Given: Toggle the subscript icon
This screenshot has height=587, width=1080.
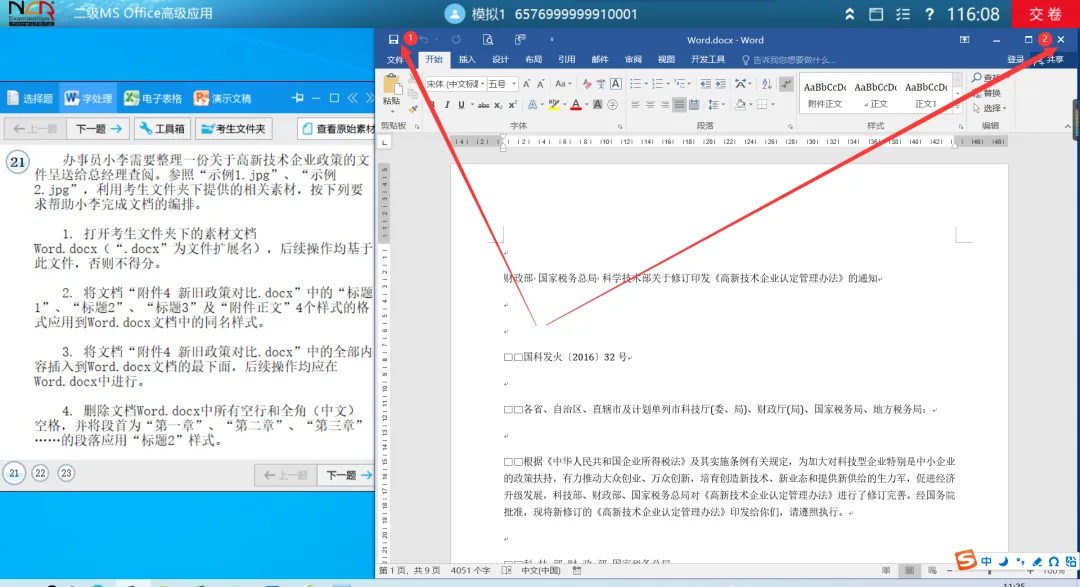Looking at the screenshot, I should 498,104.
